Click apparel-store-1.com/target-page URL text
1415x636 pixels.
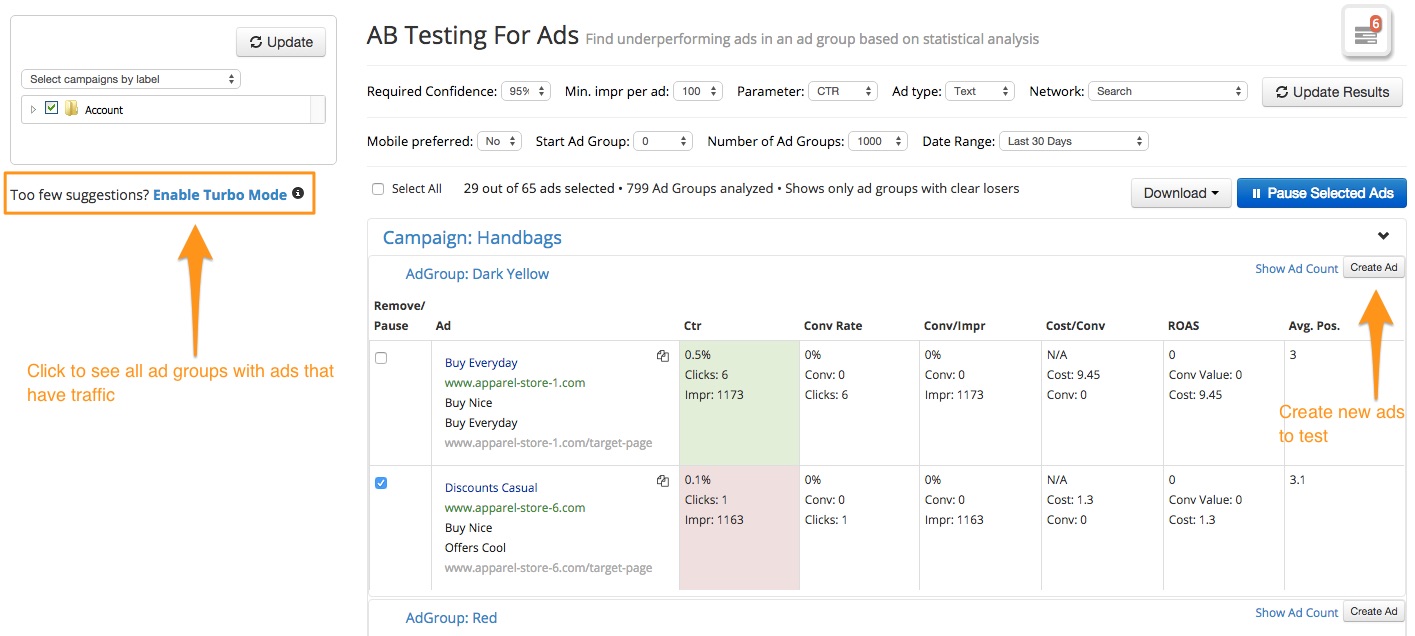pyautogui.click(x=548, y=443)
